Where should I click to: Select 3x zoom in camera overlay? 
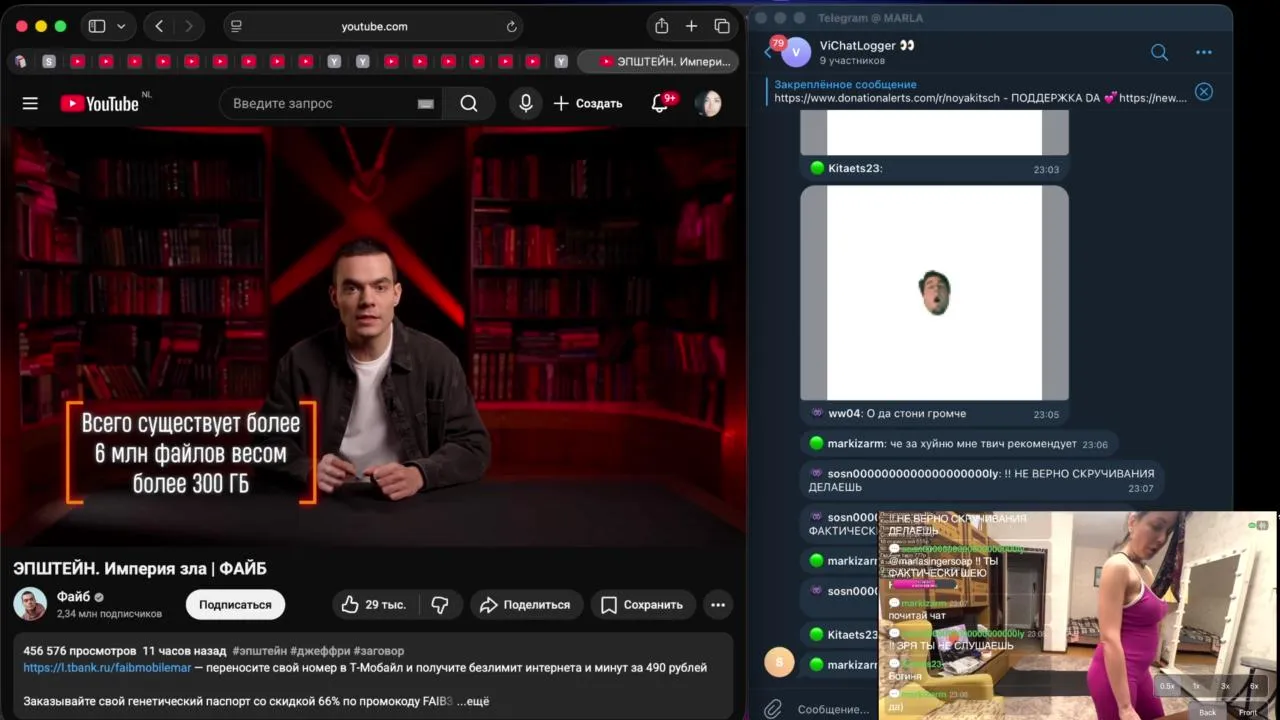[x=1225, y=686]
